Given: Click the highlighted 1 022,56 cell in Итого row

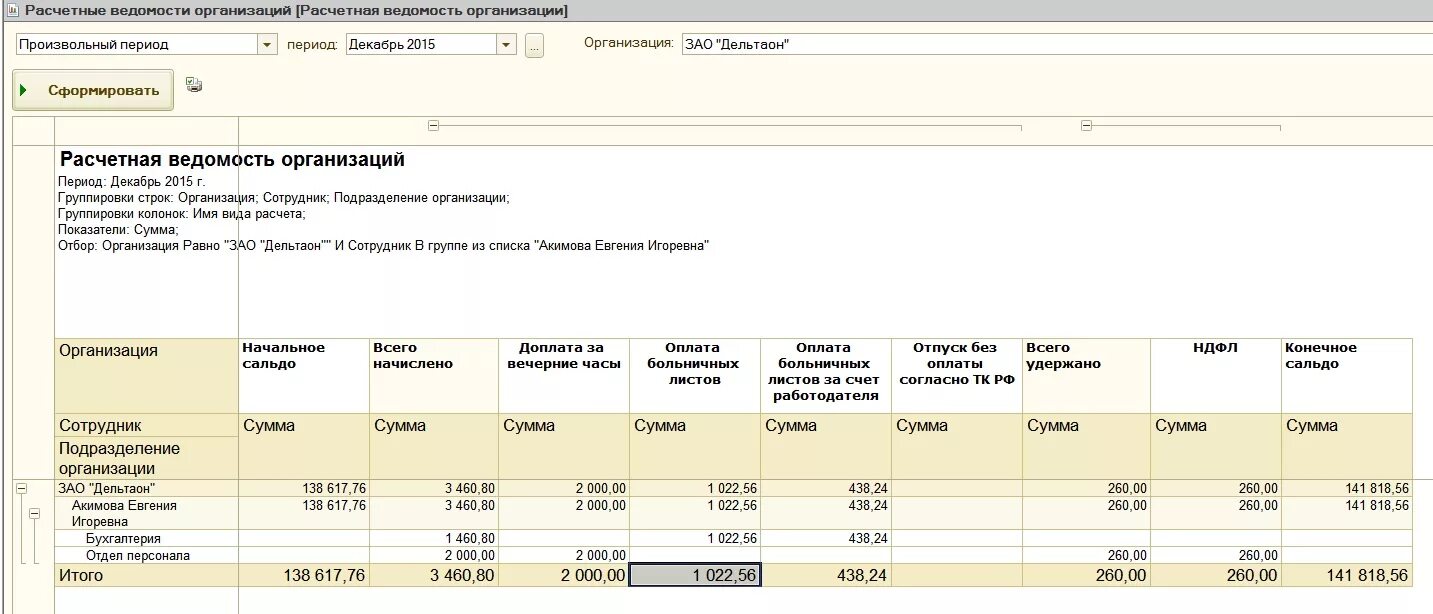Looking at the screenshot, I should click(695, 575).
